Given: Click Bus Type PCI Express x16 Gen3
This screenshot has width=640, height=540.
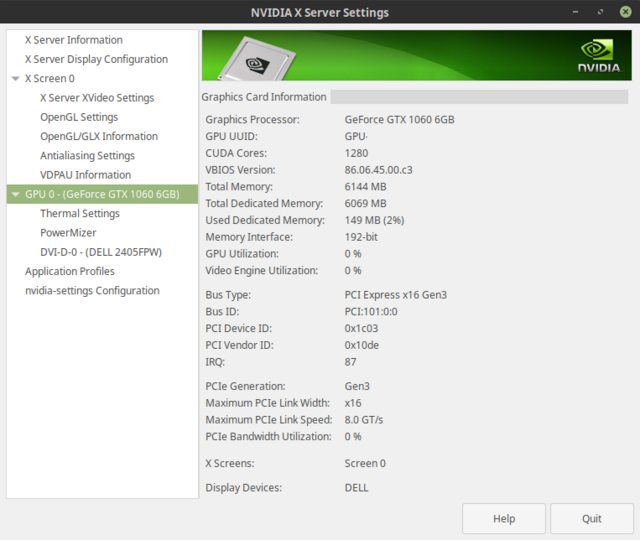Looking at the screenshot, I should 396,295.
